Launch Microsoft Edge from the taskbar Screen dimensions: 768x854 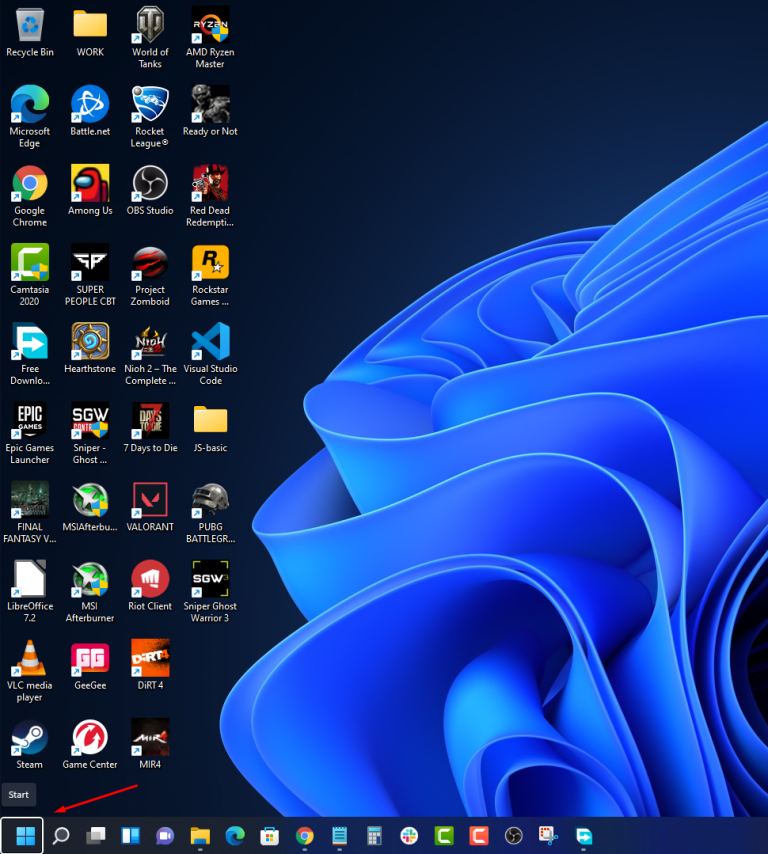point(235,835)
